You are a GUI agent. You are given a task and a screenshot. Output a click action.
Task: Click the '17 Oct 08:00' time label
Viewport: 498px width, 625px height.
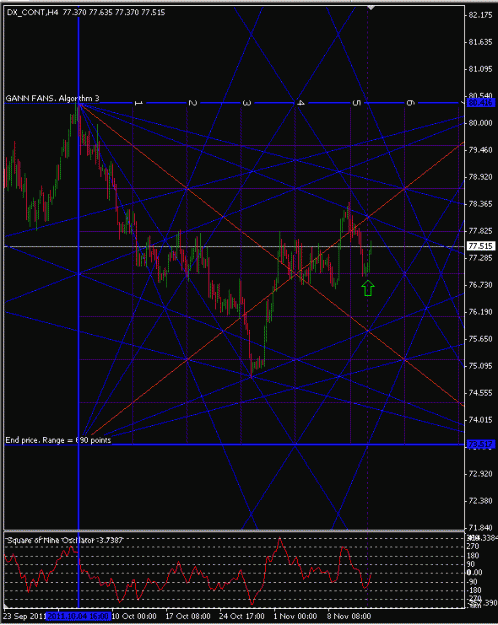click(x=188, y=616)
